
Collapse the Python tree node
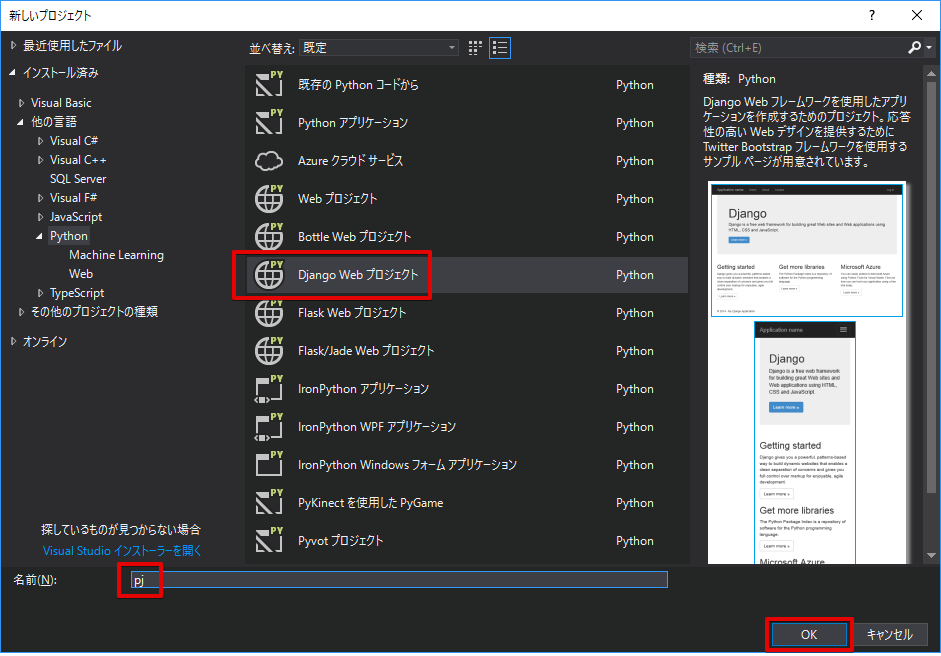click(40, 236)
